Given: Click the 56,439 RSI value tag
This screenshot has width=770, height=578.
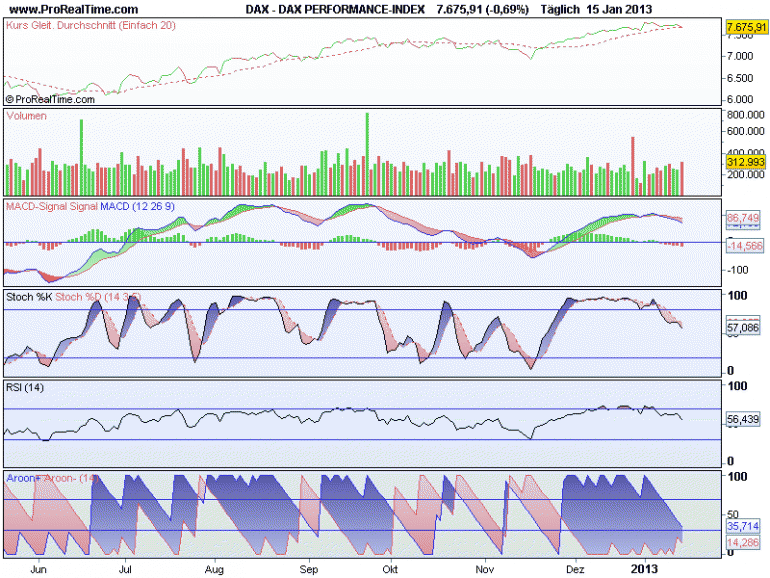Looking at the screenshot, I should [x=743, y=419].
